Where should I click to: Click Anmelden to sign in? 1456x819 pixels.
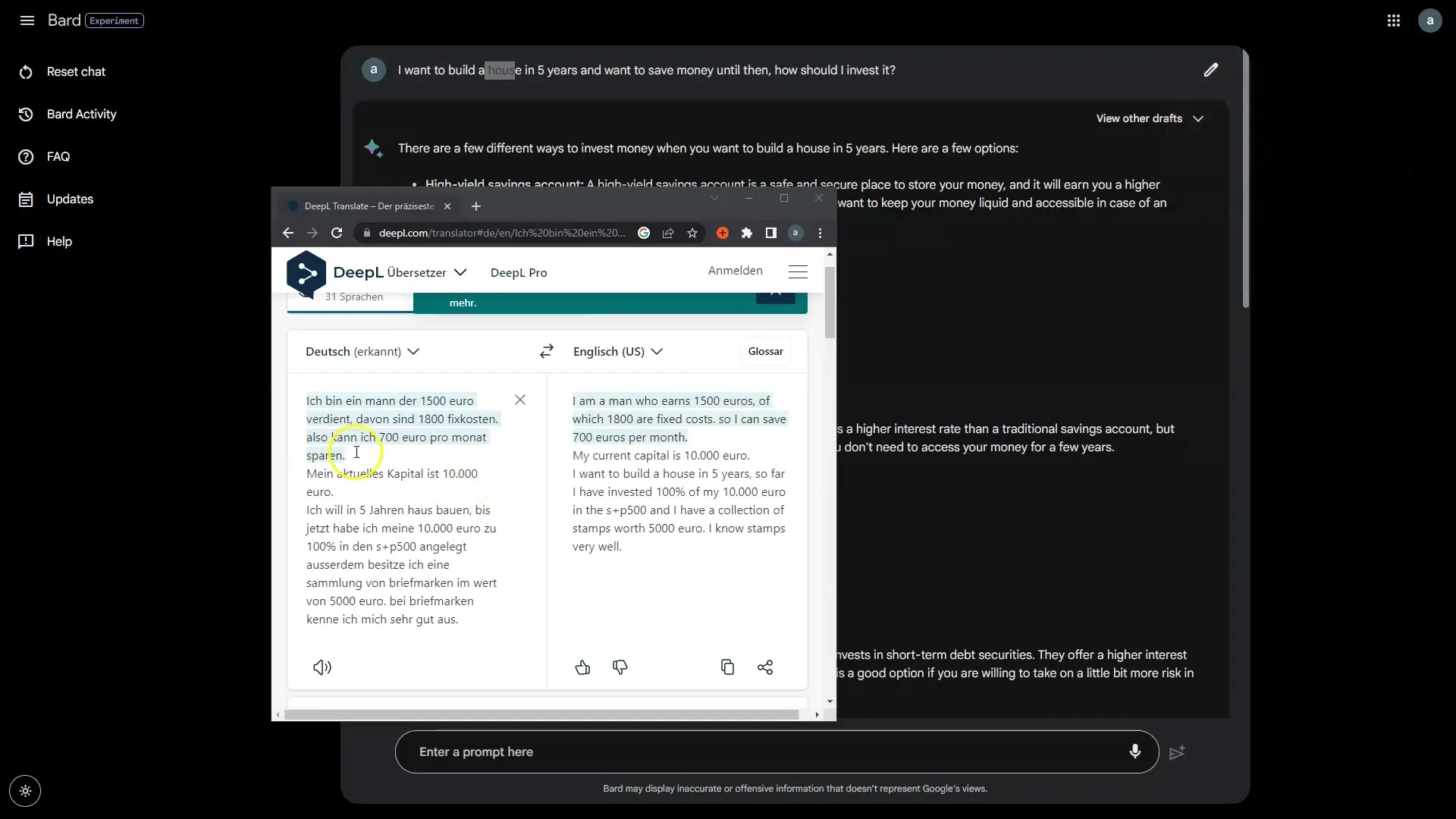coord(736,271)
